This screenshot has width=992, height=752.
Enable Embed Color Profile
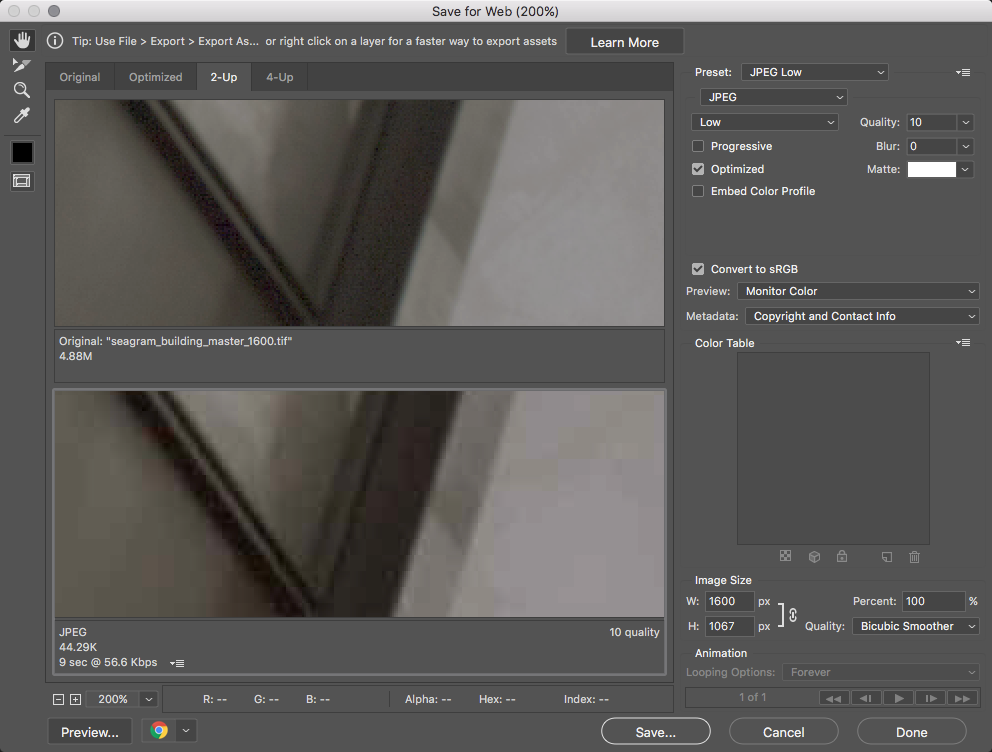coord(698,191)
